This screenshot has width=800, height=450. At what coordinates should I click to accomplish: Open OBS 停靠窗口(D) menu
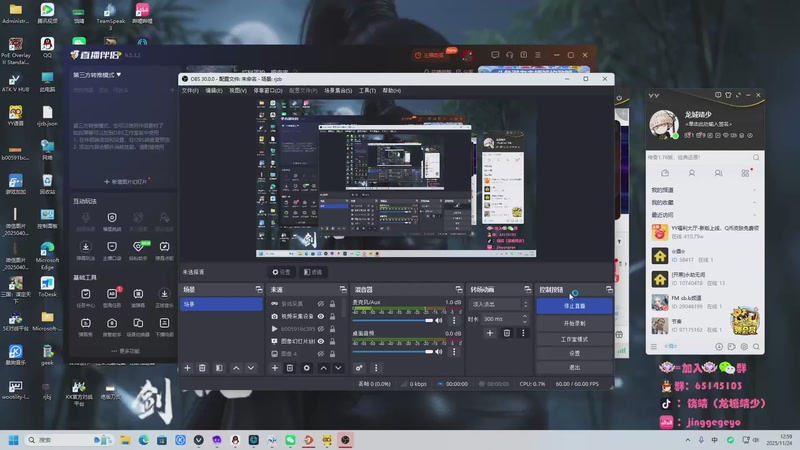268,90
